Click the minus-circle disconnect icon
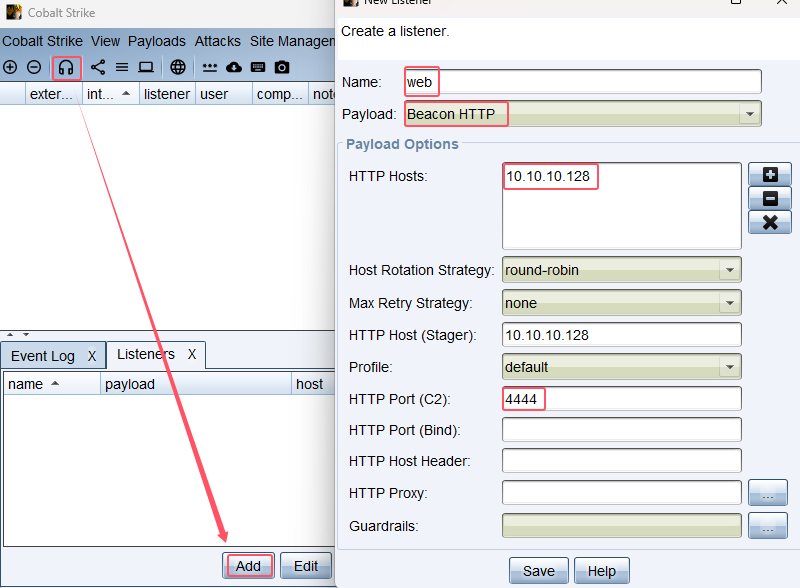 [33, 67]
